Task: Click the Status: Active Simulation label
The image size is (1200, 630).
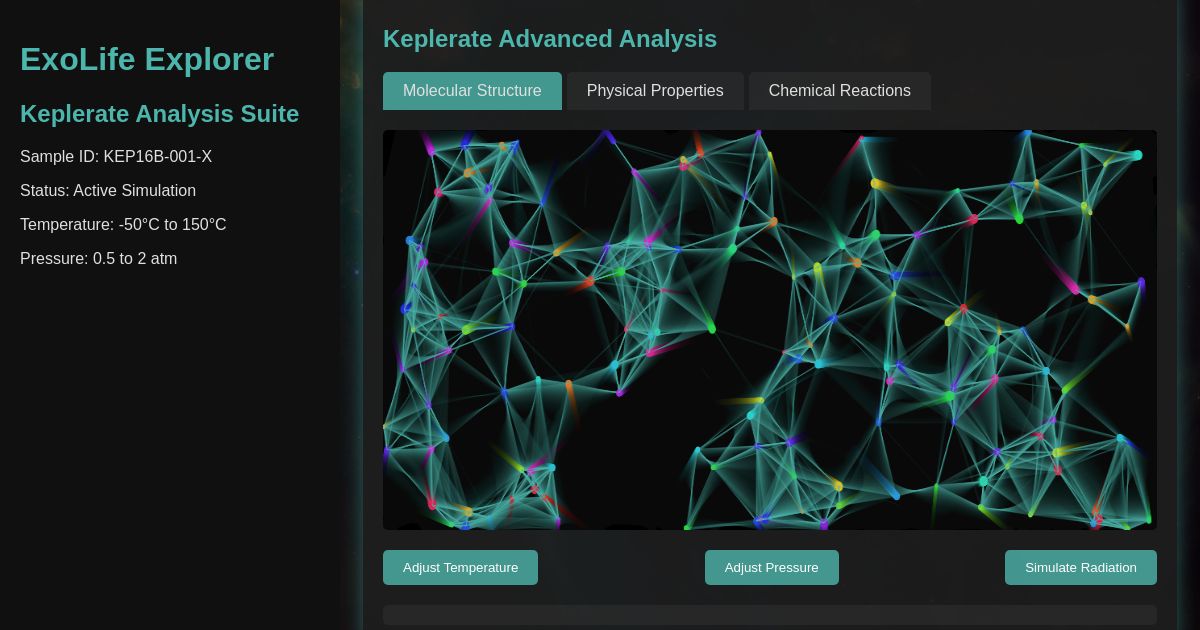Action: tap(108, 191)
